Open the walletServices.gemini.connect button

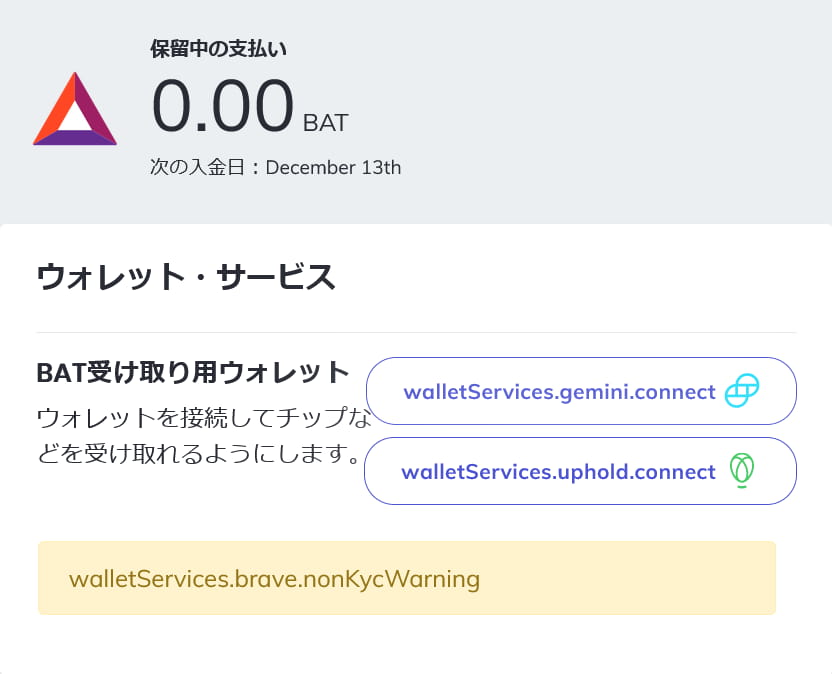580,391
